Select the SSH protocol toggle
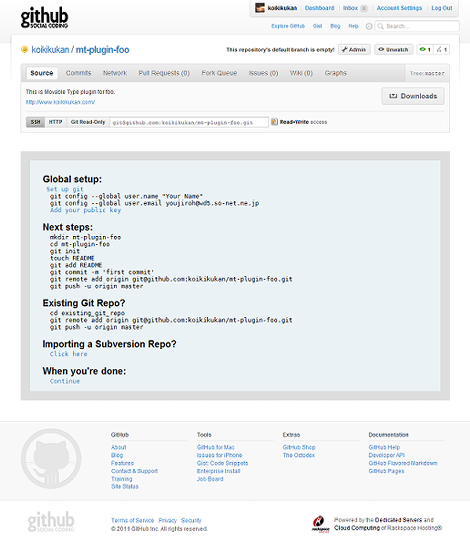470x552 pixels. pos(35,122)
